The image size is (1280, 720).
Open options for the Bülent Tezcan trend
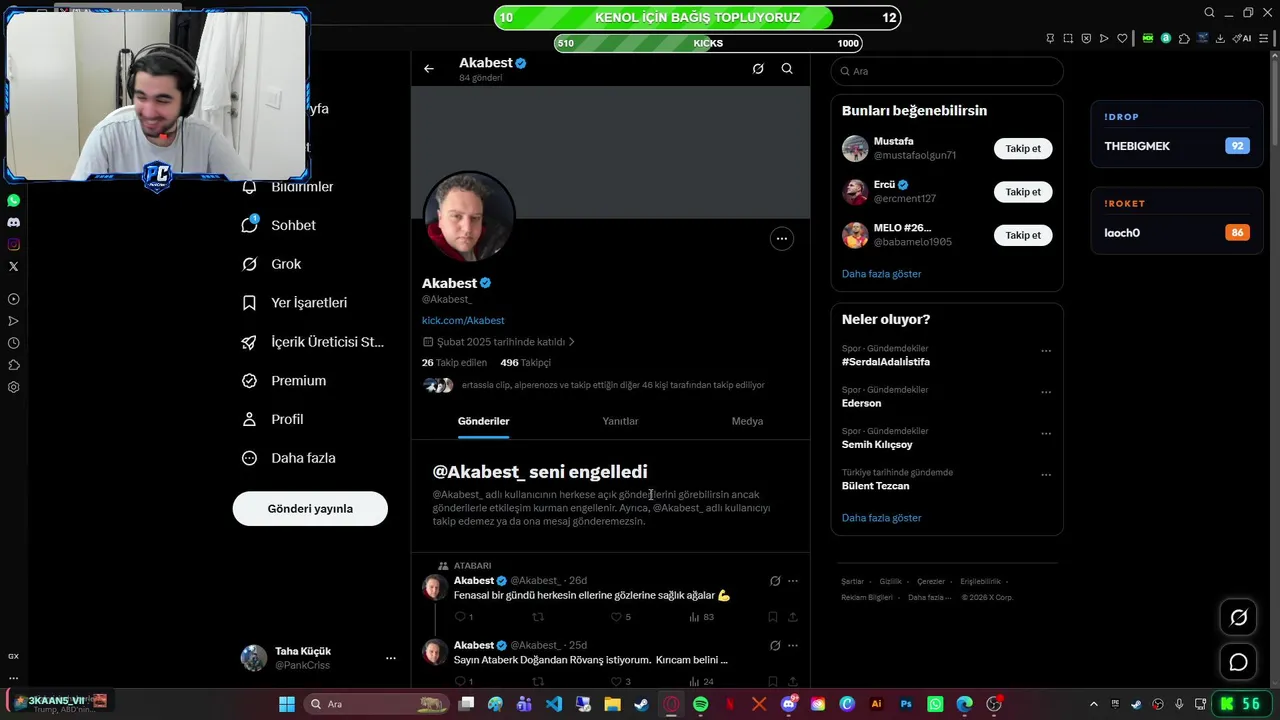click(x=1046, y=475)
